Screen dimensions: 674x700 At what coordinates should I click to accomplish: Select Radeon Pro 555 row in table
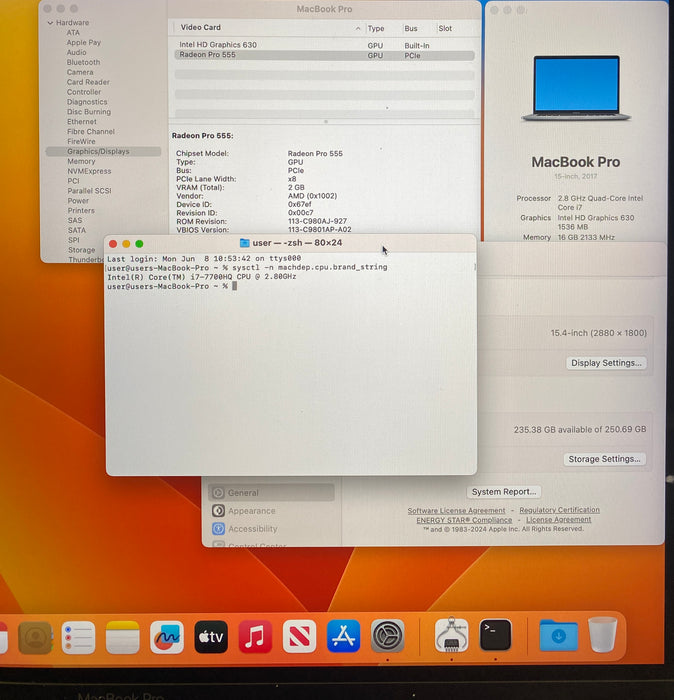pos(324,55)
